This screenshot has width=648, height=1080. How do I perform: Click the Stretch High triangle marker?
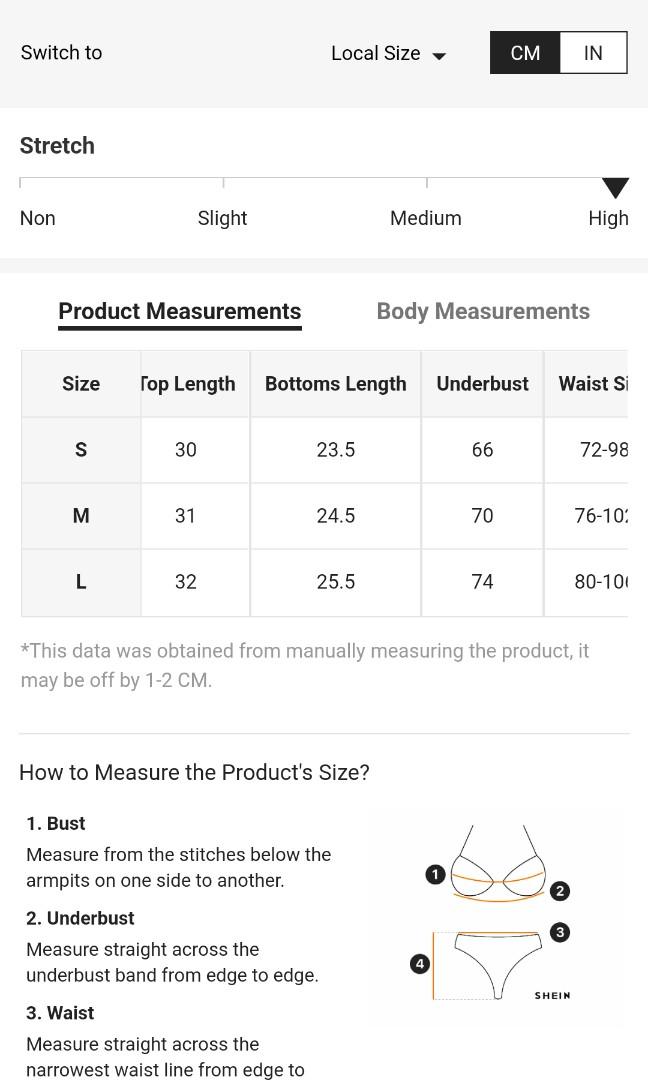(x=615, y=187)
